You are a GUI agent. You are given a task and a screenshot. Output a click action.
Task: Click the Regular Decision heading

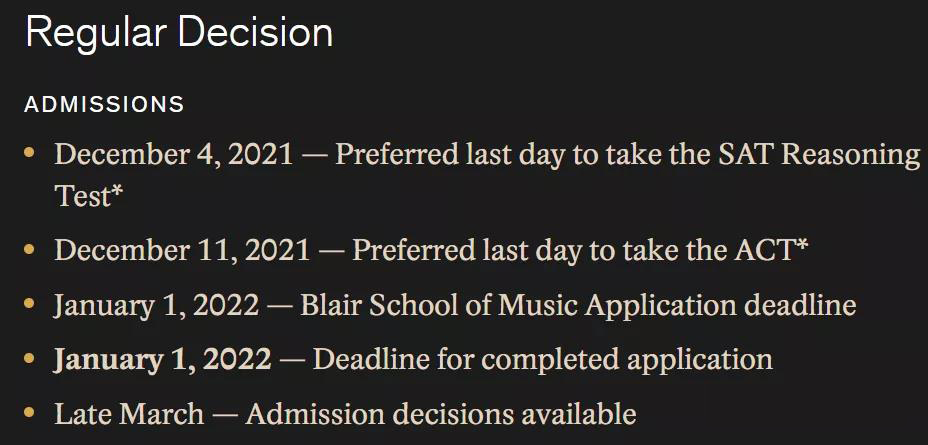pyautogui.click(x=179, y=32)
